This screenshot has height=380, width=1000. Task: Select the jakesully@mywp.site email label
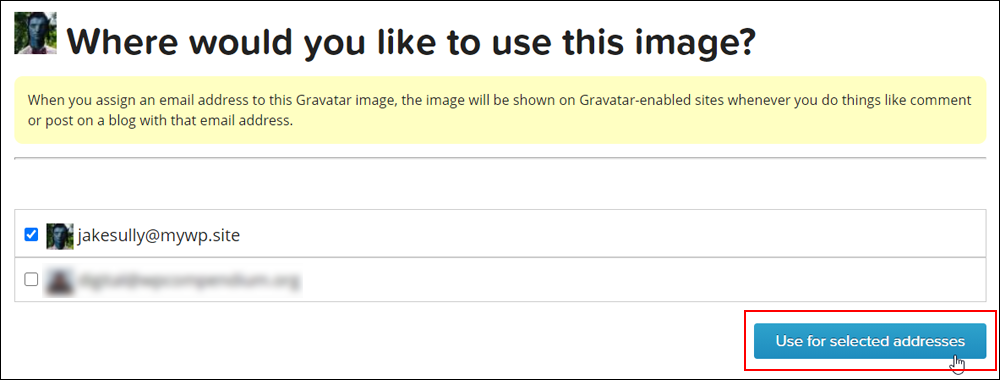(x=158, y=236)
